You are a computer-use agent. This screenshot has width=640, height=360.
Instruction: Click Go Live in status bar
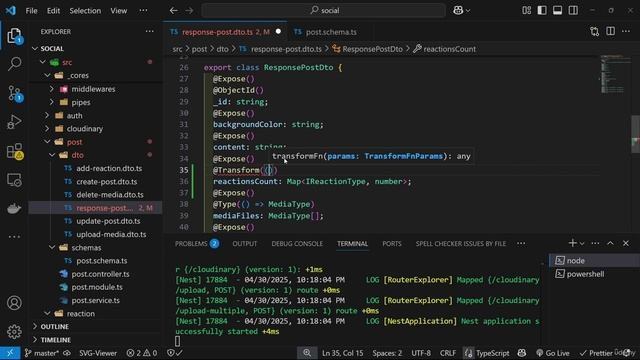click(553, 353)
